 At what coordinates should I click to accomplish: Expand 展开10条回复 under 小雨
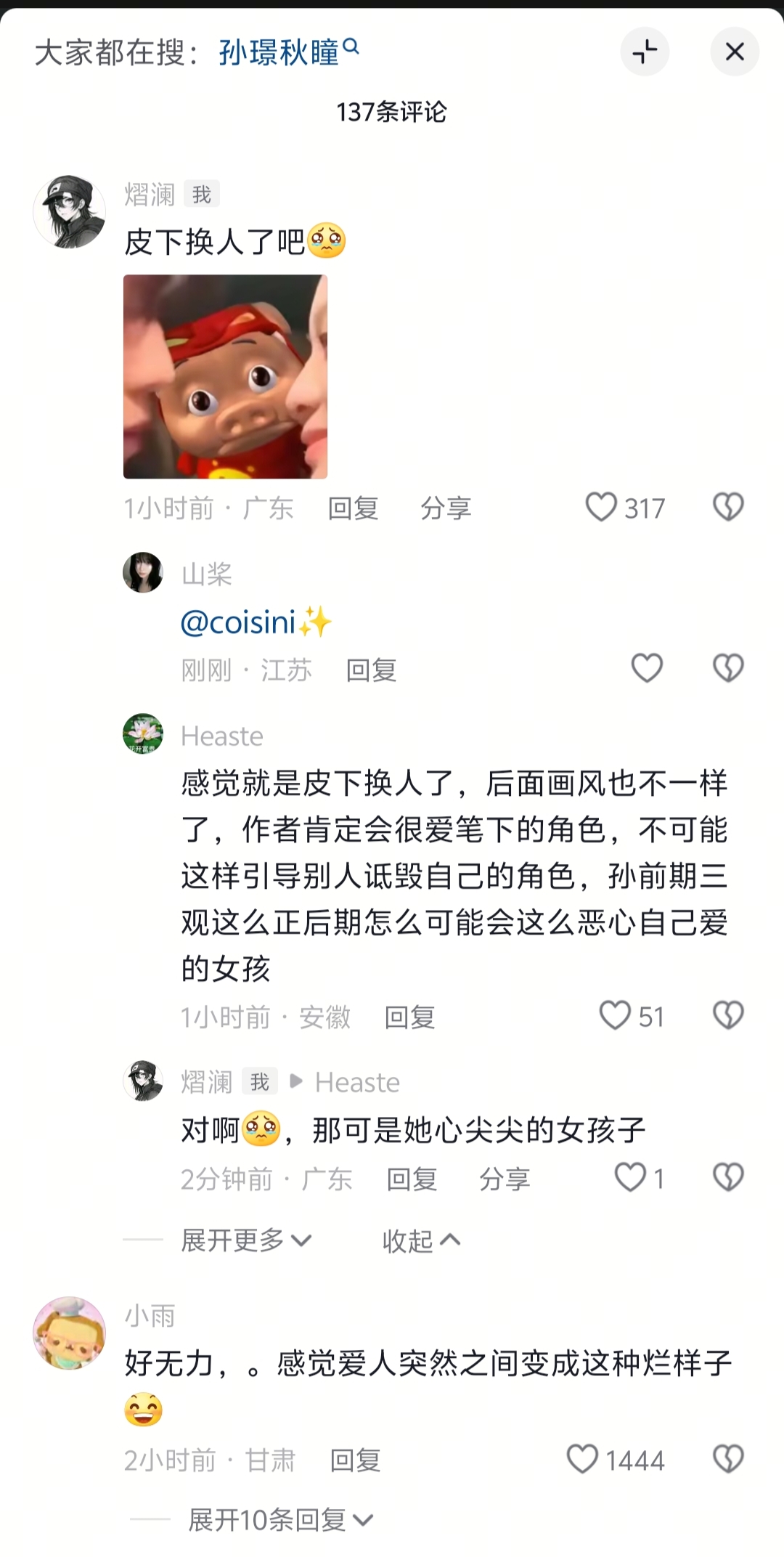click(281, 1519)
